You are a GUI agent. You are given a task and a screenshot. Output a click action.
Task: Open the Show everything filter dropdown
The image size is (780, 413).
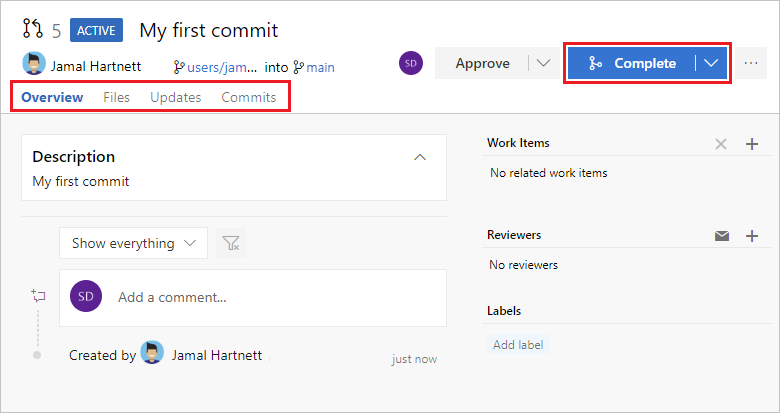click(x=133, y=243)
